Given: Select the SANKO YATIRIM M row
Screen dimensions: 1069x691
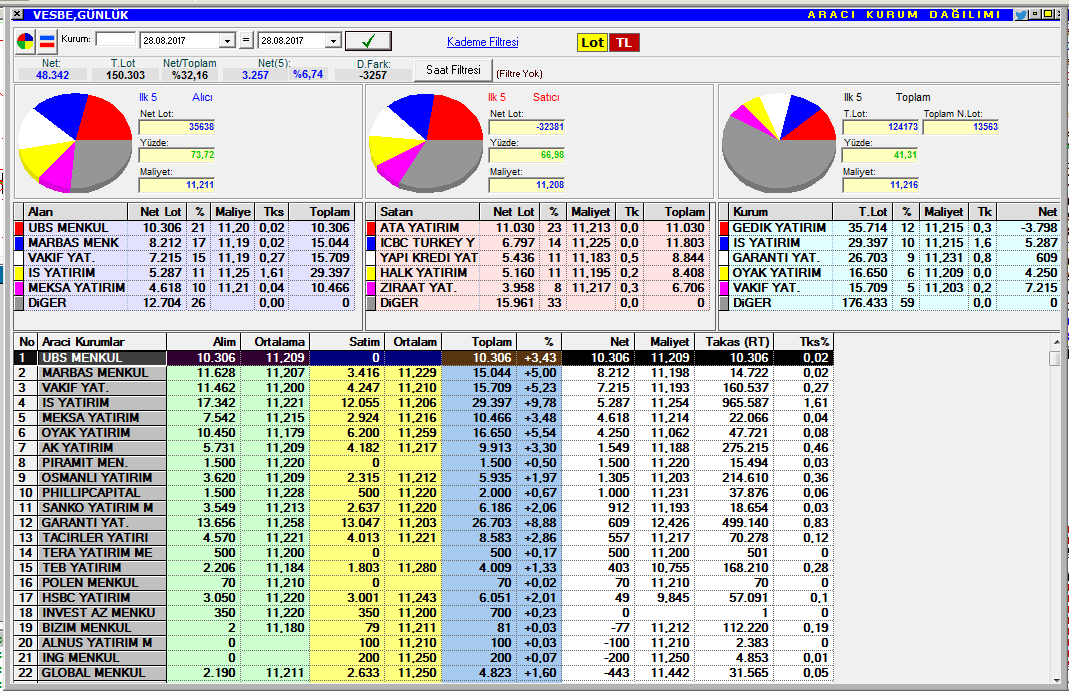Looking at the screenshot, I should tap(423, 508).
